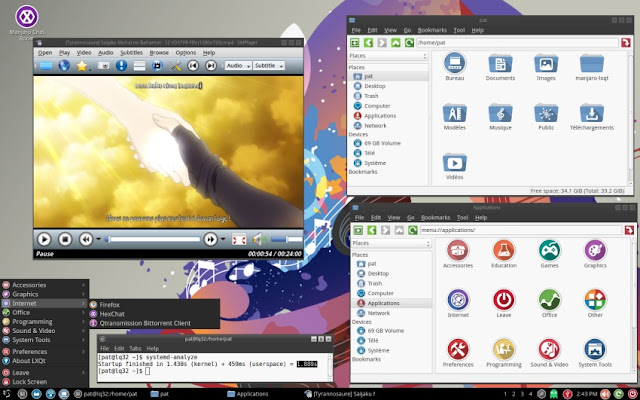Go back in pat file manager

(x=368, y=42)
